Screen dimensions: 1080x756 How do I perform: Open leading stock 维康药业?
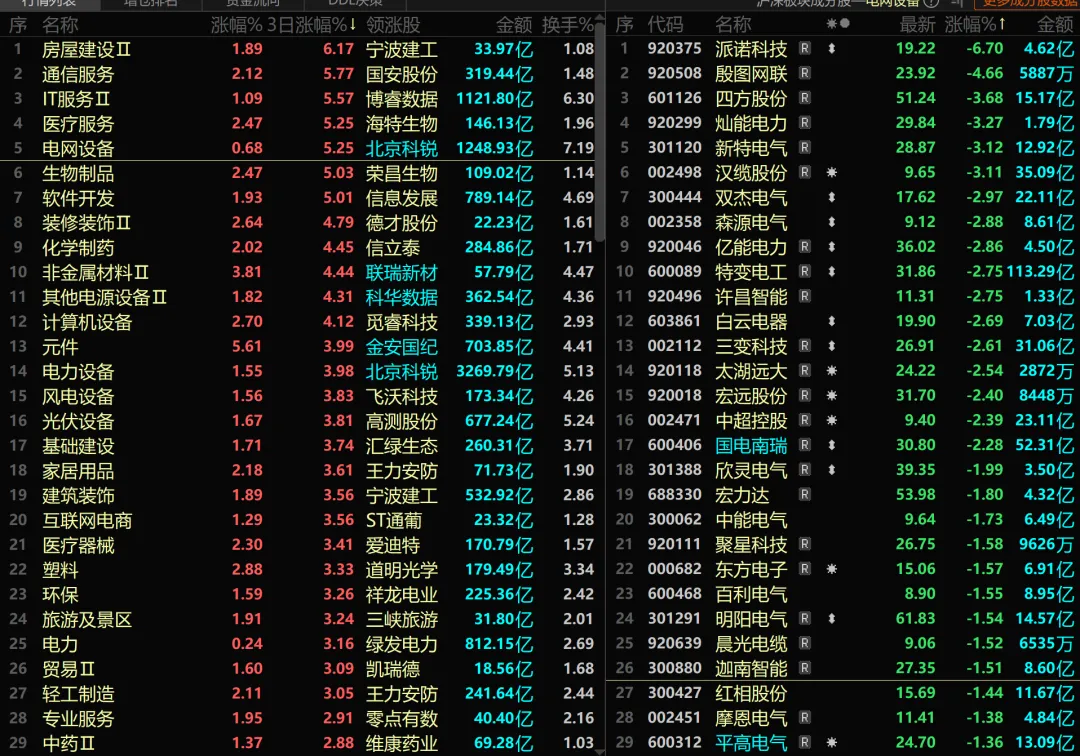402,743
